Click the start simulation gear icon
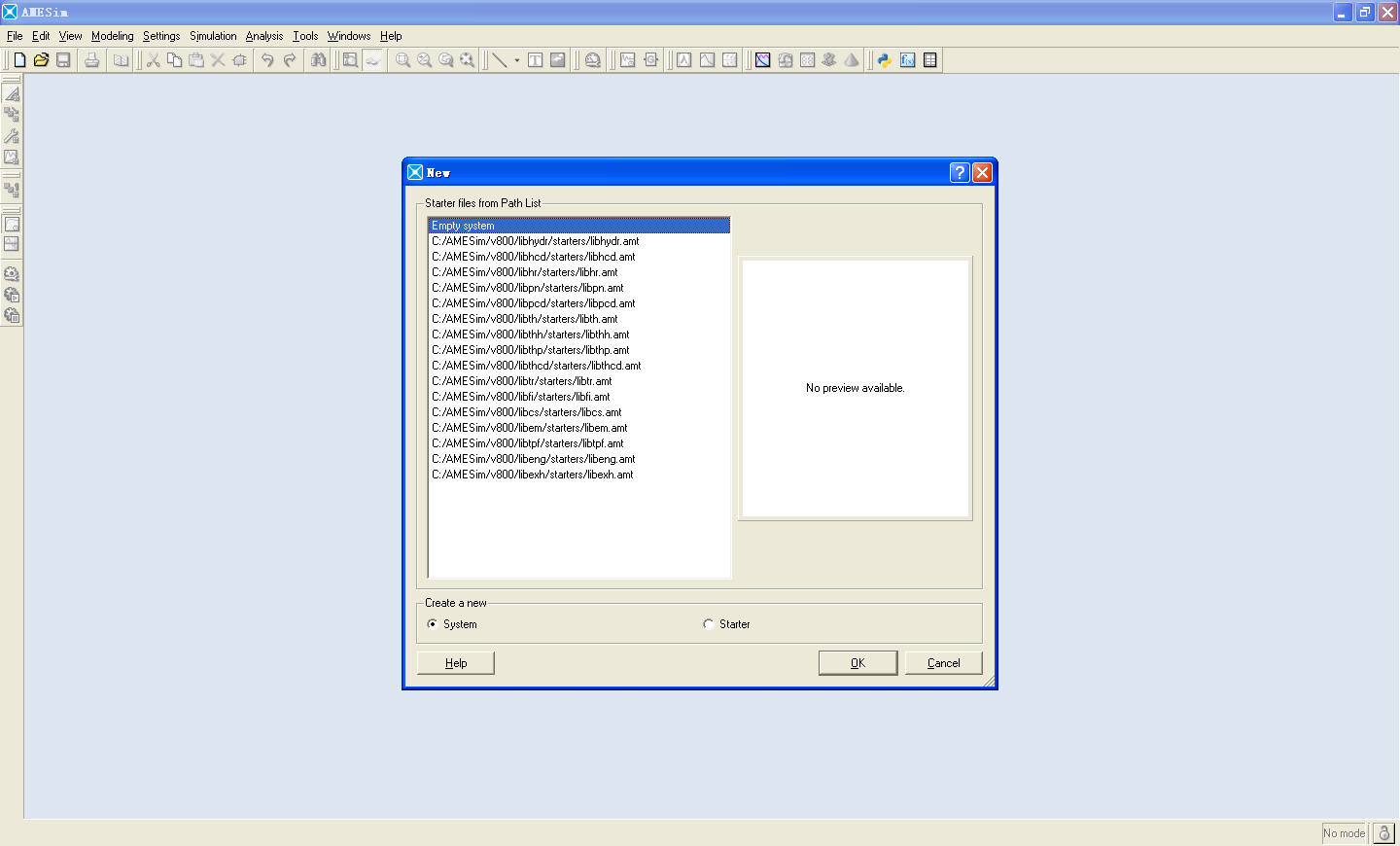The height and width of the screenshot is (846, 1400). click(x=12, y=295)
